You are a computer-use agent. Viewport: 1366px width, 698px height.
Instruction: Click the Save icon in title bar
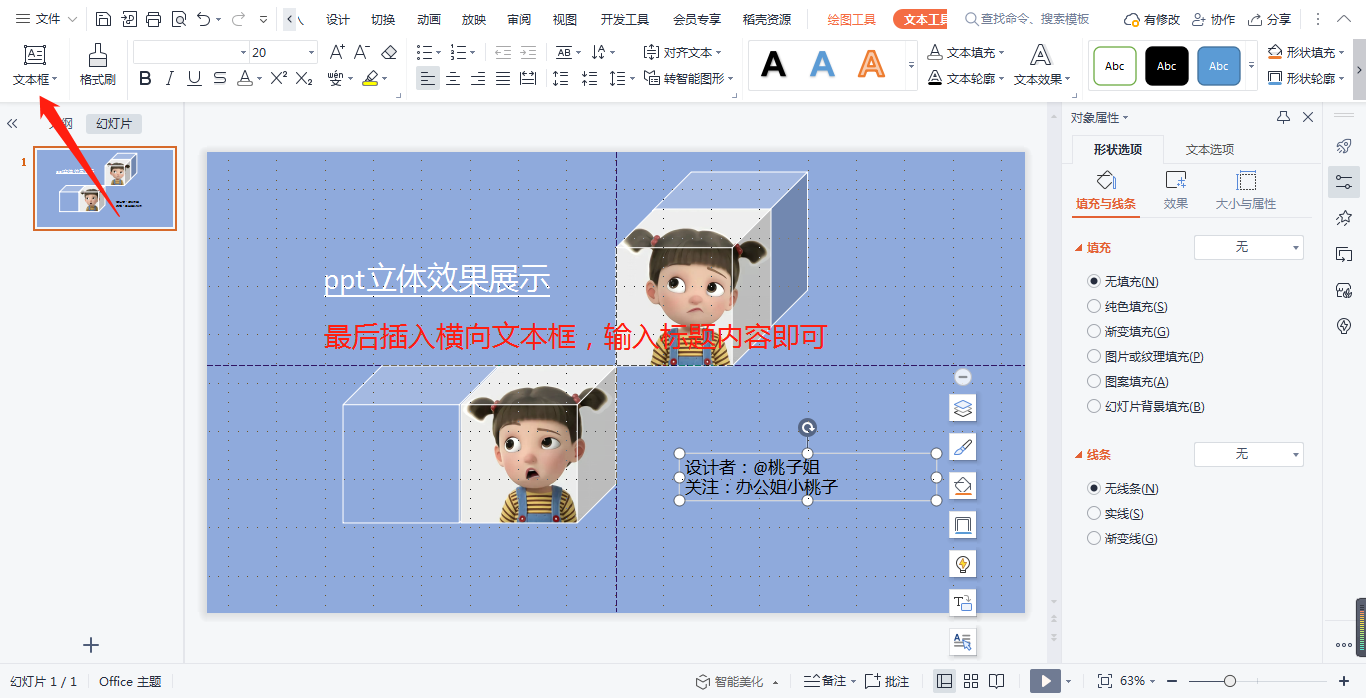[x=104, y=19]
